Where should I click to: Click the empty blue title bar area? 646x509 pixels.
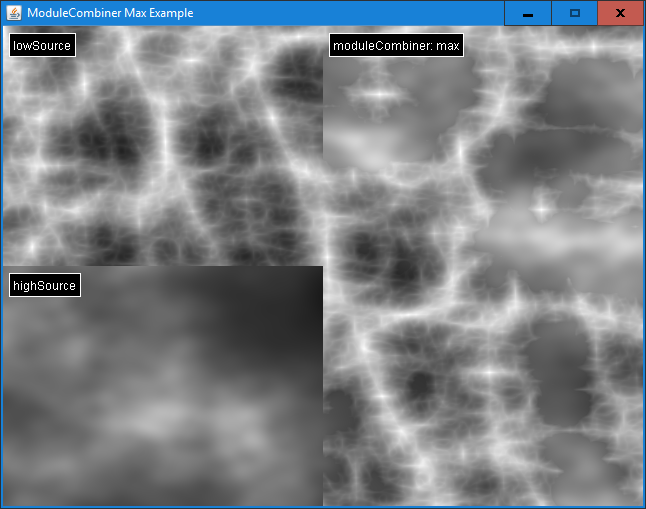click(350, 13)
